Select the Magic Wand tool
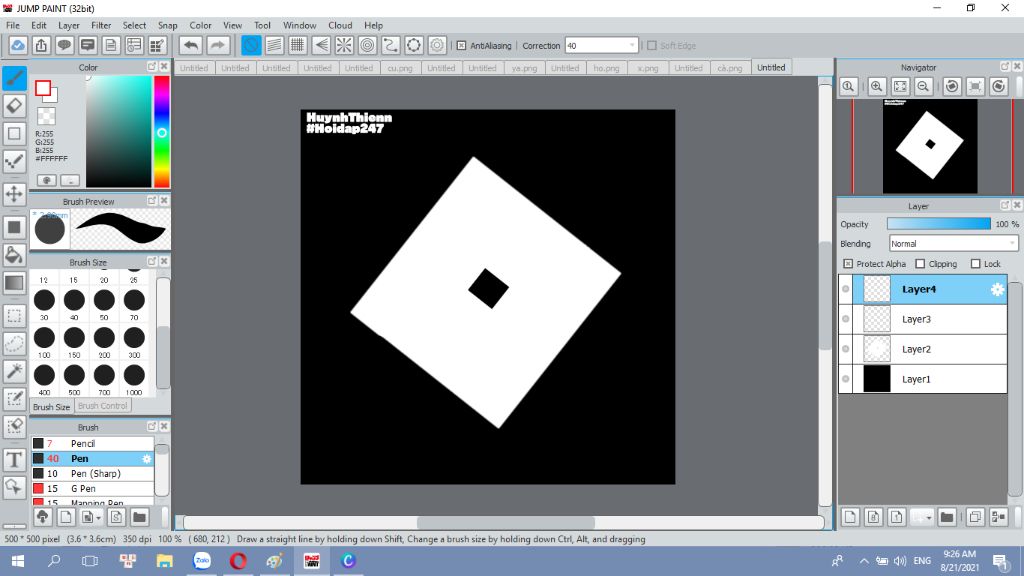 coord(14,371)
